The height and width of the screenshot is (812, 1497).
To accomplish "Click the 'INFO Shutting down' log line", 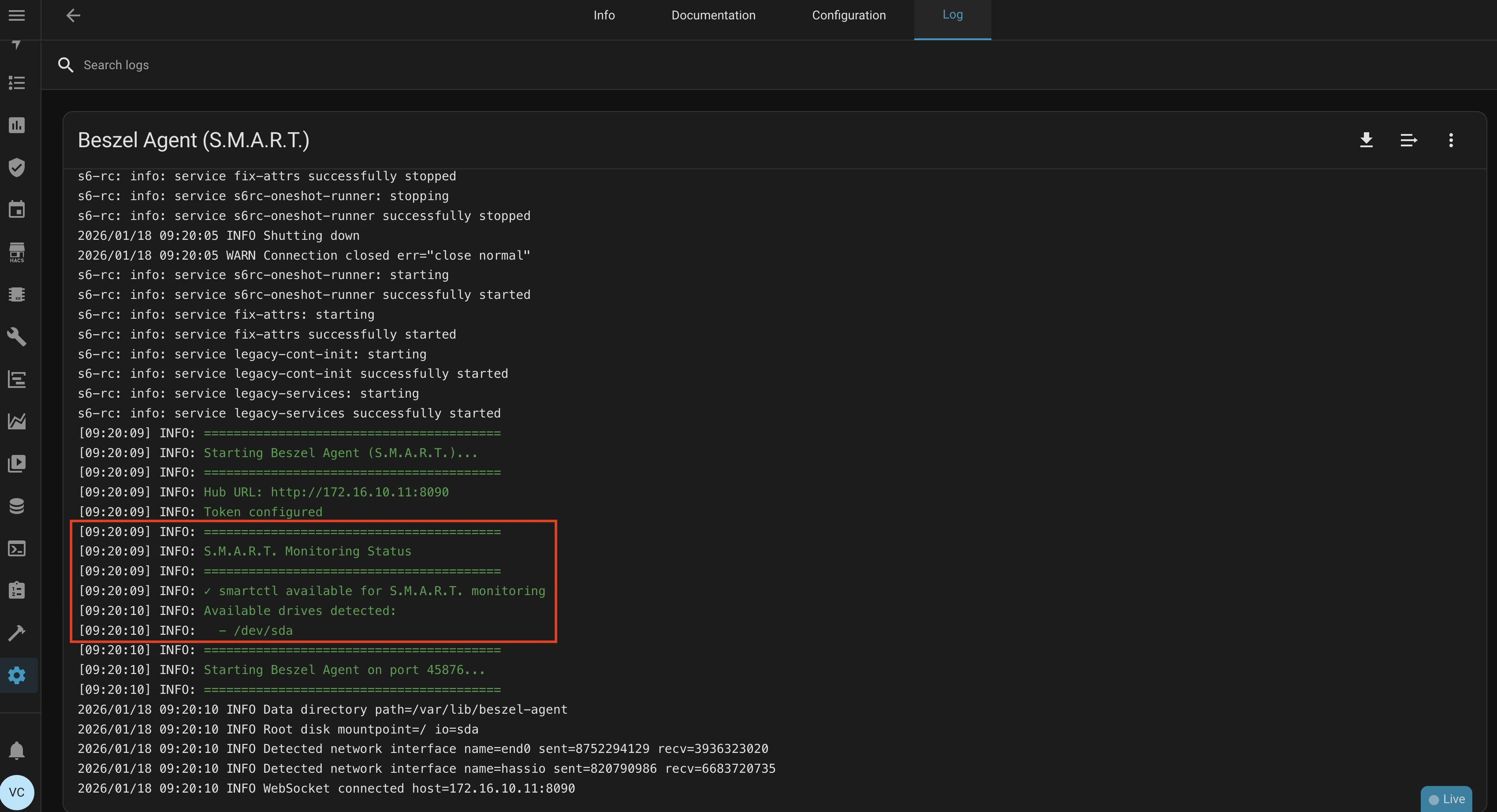I will click(x=219, y=235).
